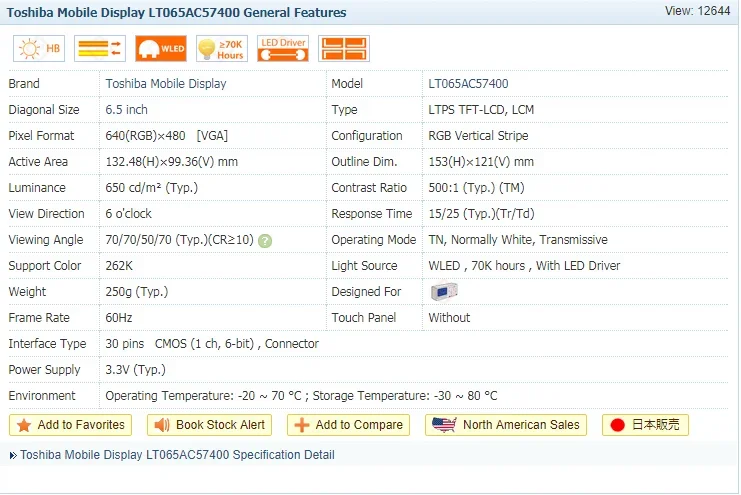The width and height of the screenshot is (741, 495).
Task: Click the orange WLED backlight icon
Action: coord(161,49)
